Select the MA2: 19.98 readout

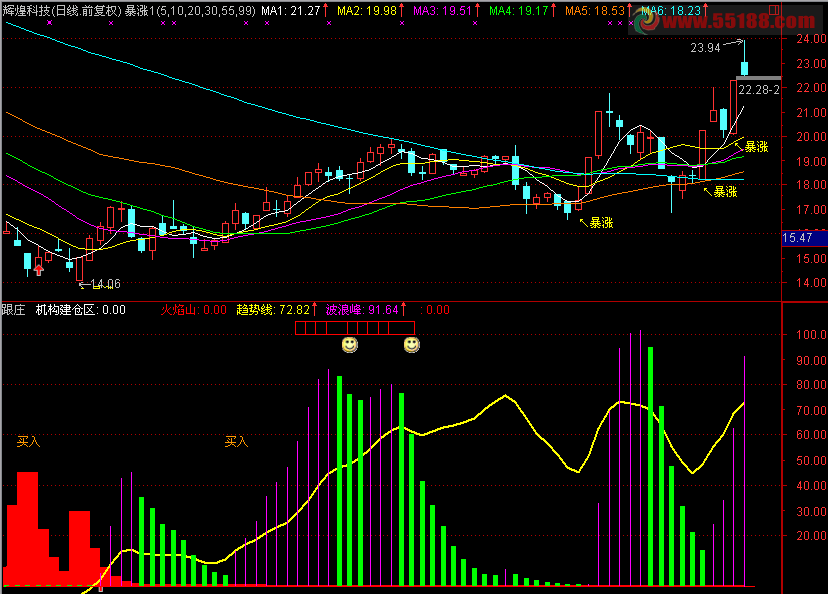(367, 11)
